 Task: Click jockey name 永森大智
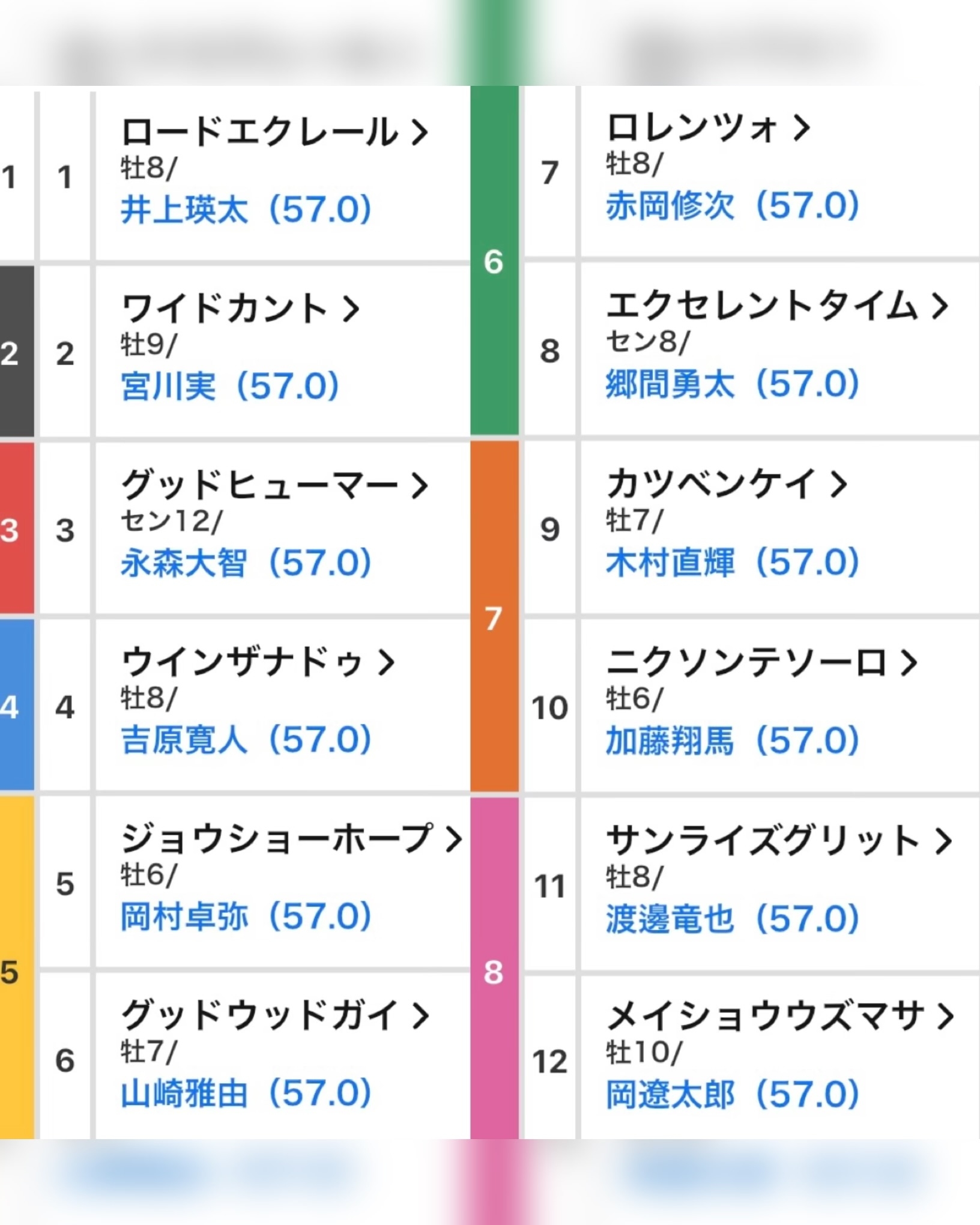point(184,563)
